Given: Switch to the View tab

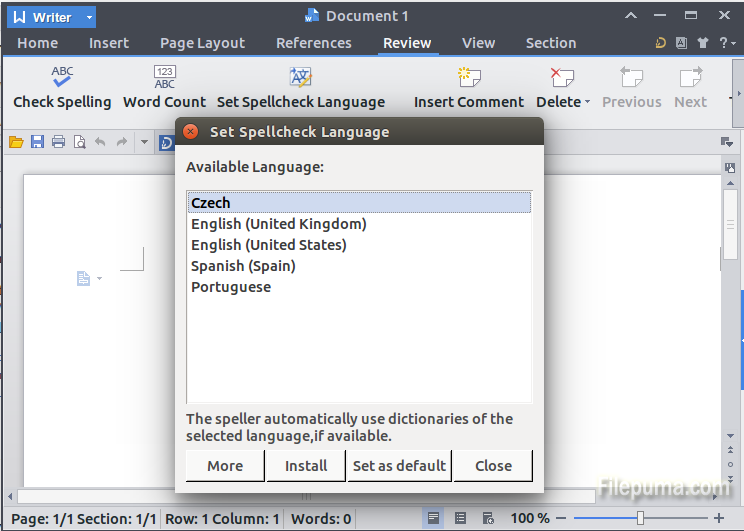Looking at the screenshot, I should click(x=478, y=43).
